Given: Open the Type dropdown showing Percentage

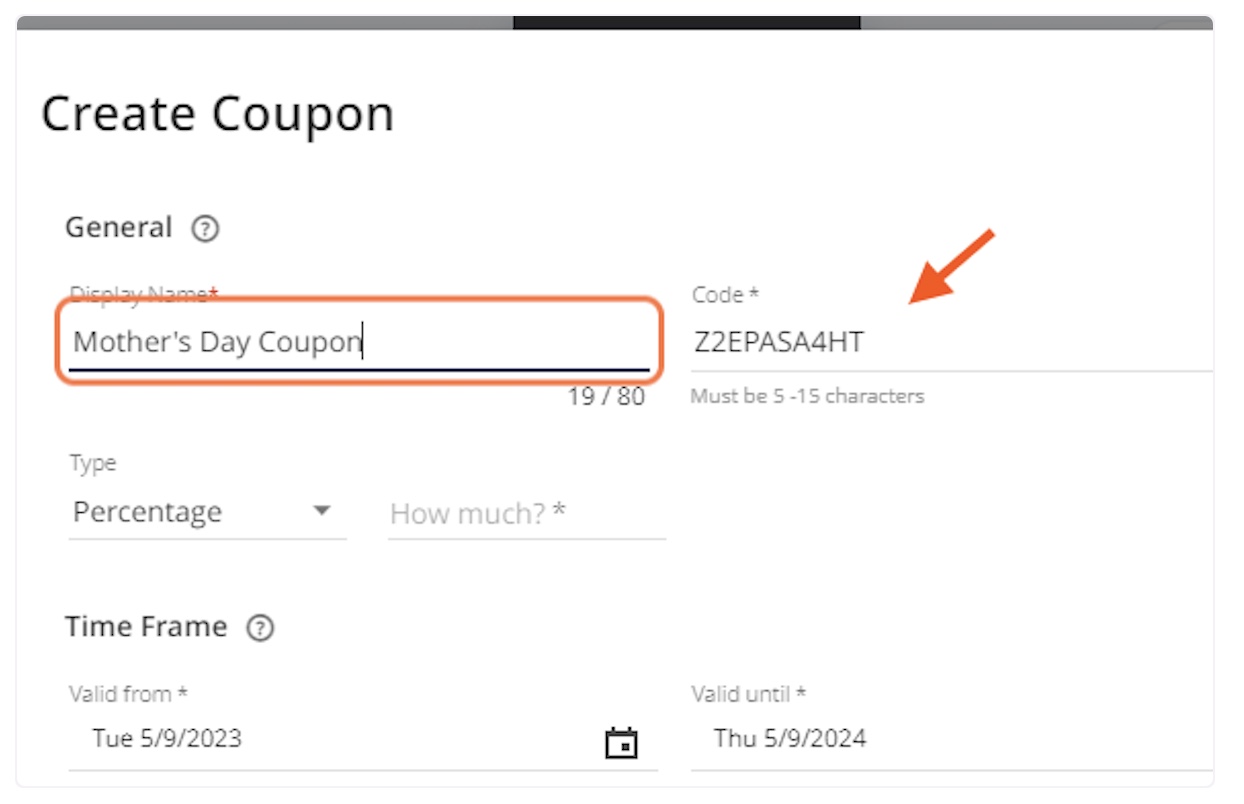Looking at the screenshot, I should point(207,512).
